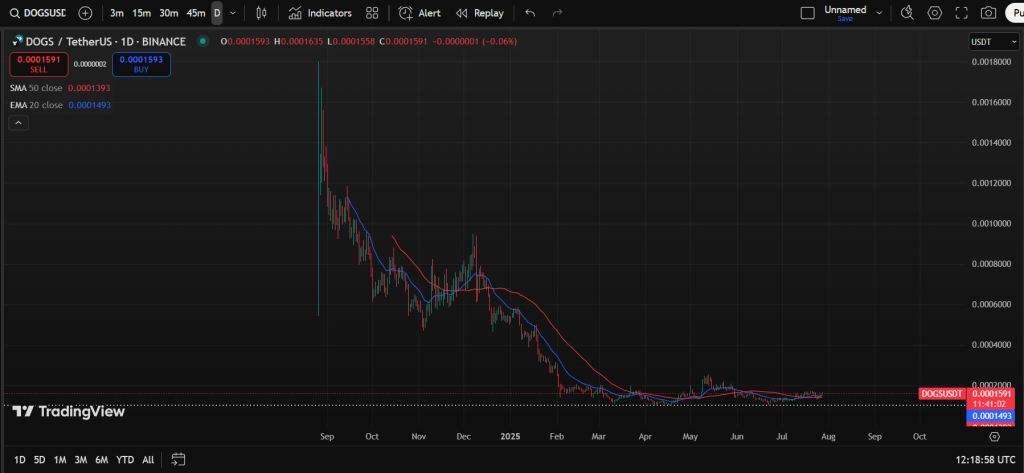Switch to the 30m timeframe
1024x473 pixels.
click(169, 13)
